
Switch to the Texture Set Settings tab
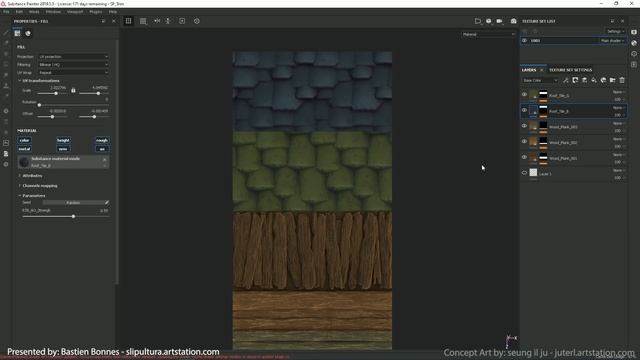pos(570,70)
